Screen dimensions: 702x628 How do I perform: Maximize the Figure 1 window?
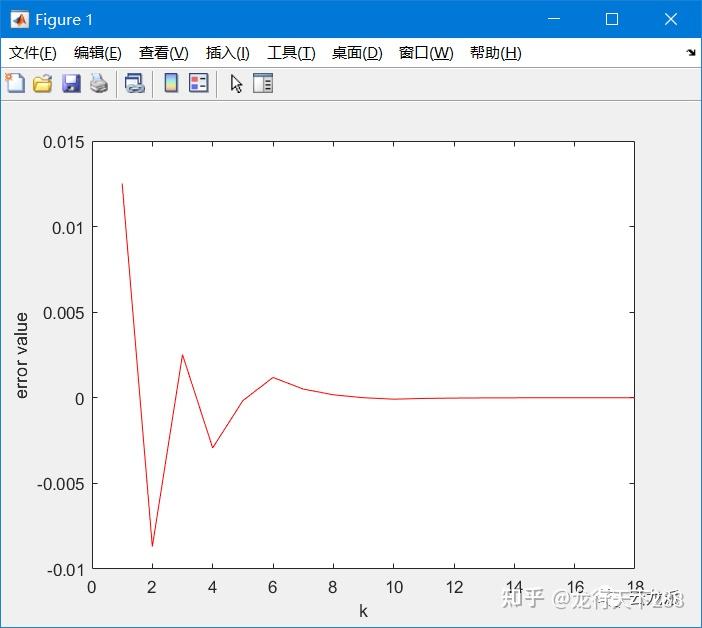tap(612, 19)
